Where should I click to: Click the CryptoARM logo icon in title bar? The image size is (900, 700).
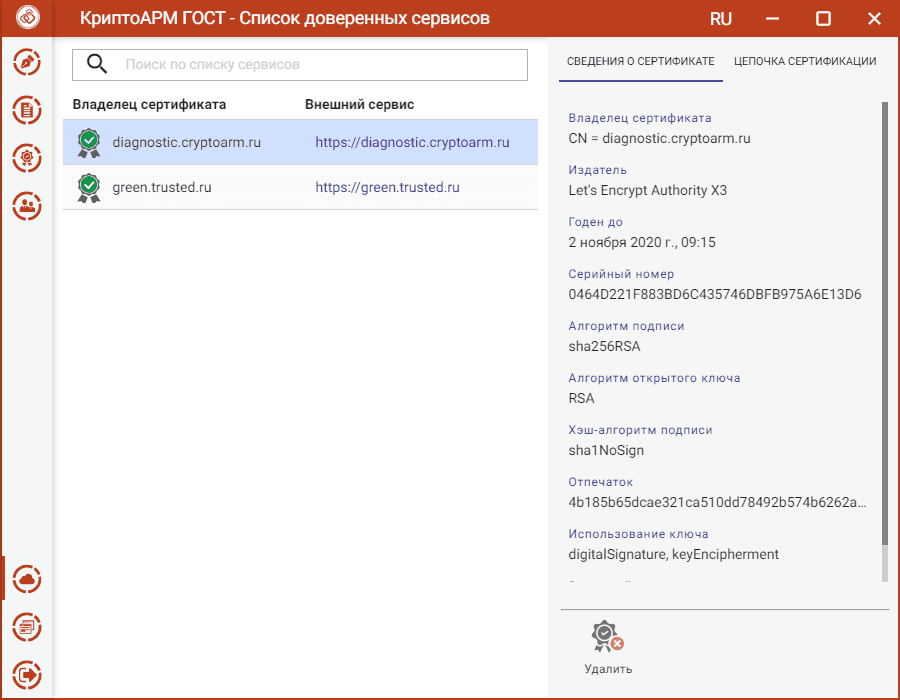click(28, 17)
